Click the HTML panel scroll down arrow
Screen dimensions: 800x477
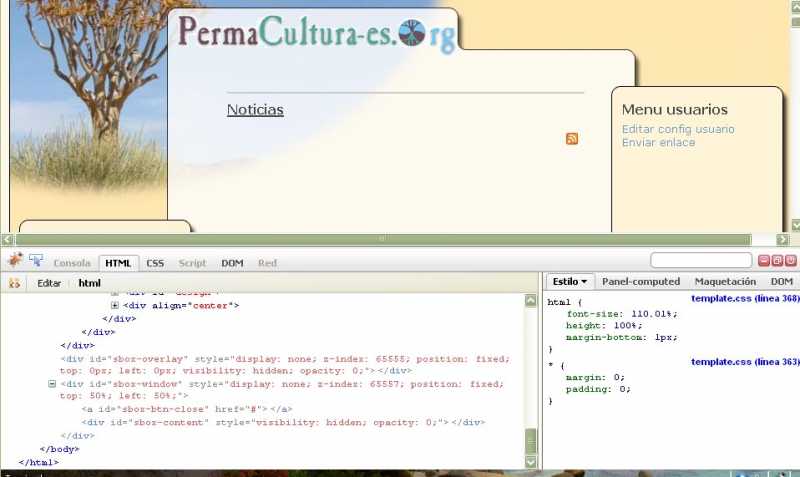[531, 462]
